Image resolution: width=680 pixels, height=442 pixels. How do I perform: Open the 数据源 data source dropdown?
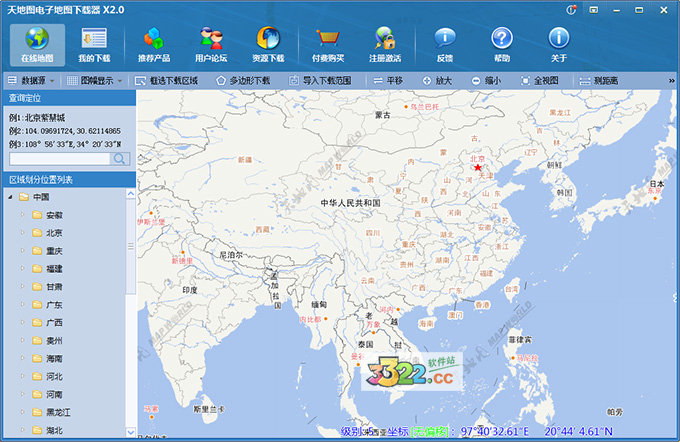coord(31,81)
